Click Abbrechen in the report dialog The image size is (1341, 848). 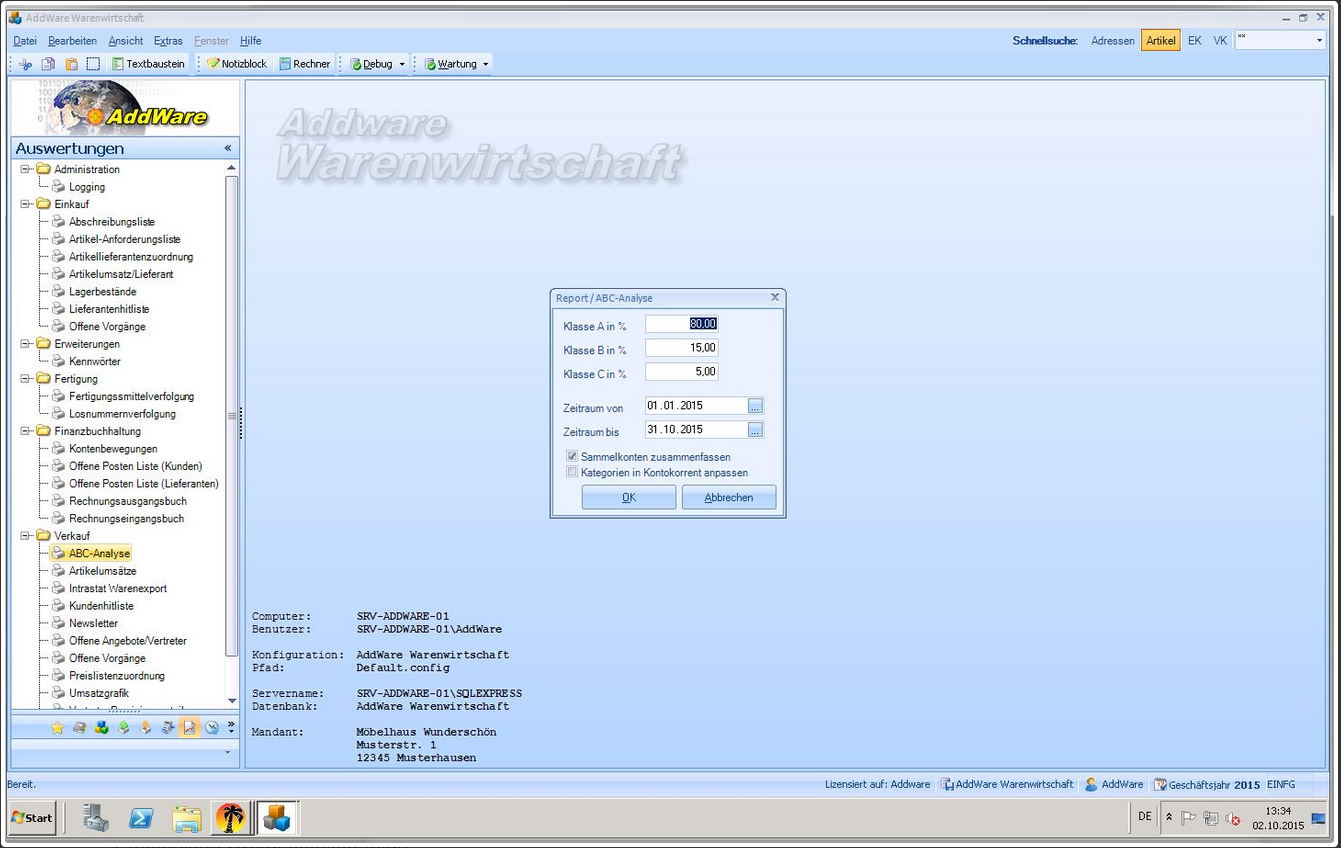[x=729, y=498]
